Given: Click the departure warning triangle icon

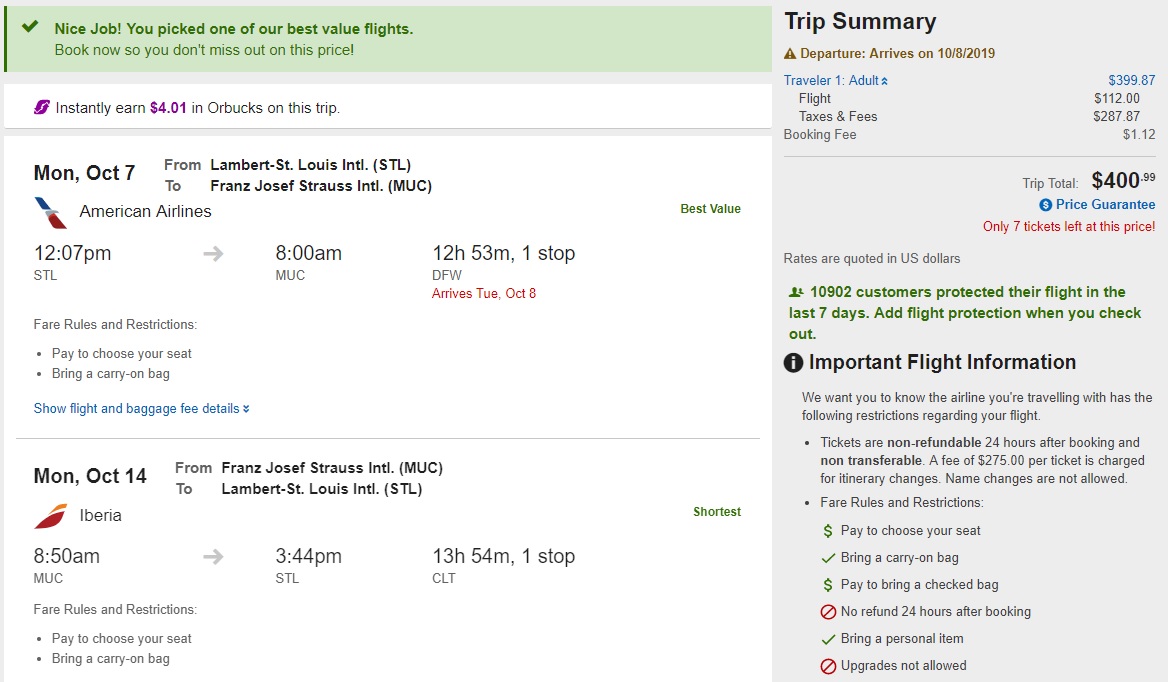Looking at the screenshot, I should 790,54.
